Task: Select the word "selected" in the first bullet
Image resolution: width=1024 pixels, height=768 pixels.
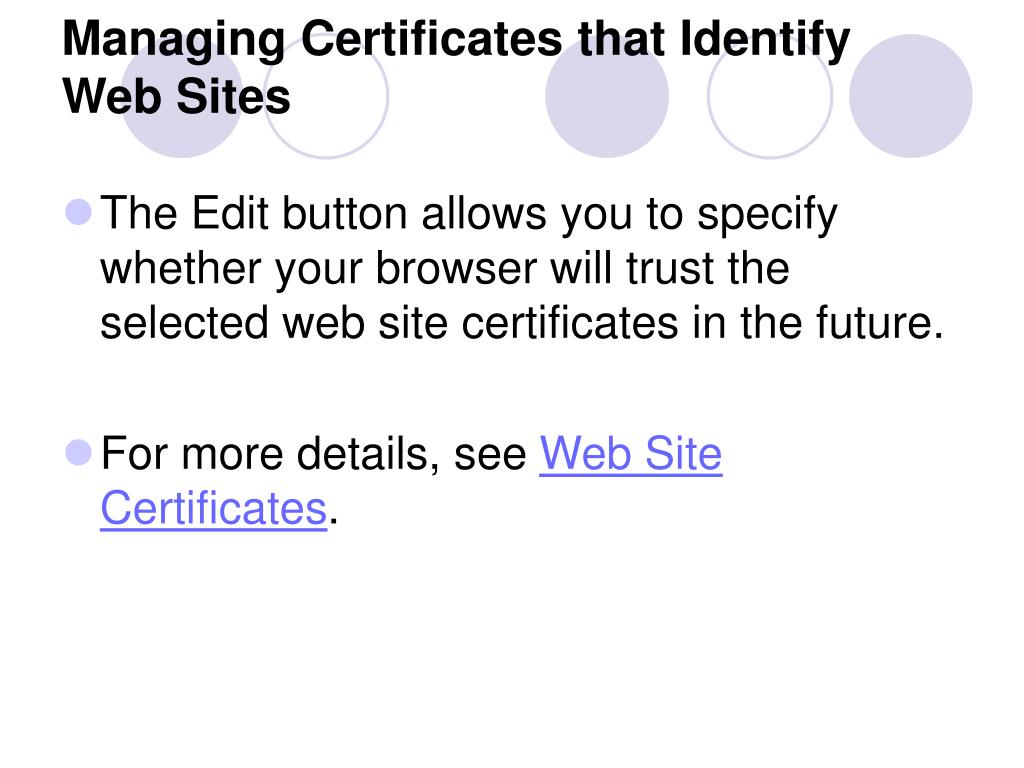Action: (x=184, y=323)
